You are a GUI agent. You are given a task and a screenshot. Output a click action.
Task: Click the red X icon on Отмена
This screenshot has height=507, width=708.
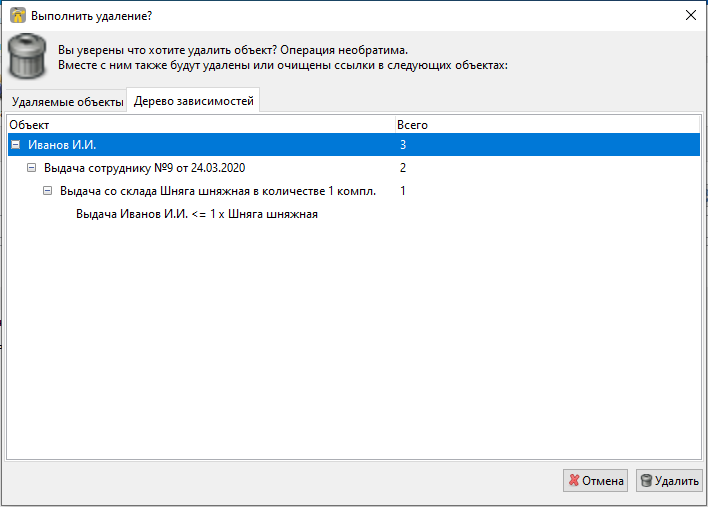point(574,480)
